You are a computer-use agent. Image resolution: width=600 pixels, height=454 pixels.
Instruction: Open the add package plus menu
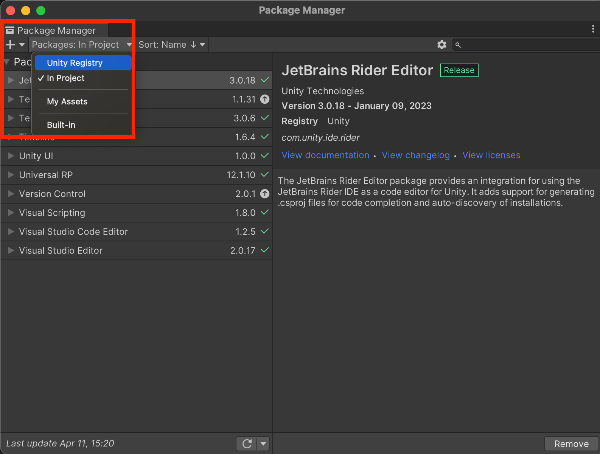point(15,45)
